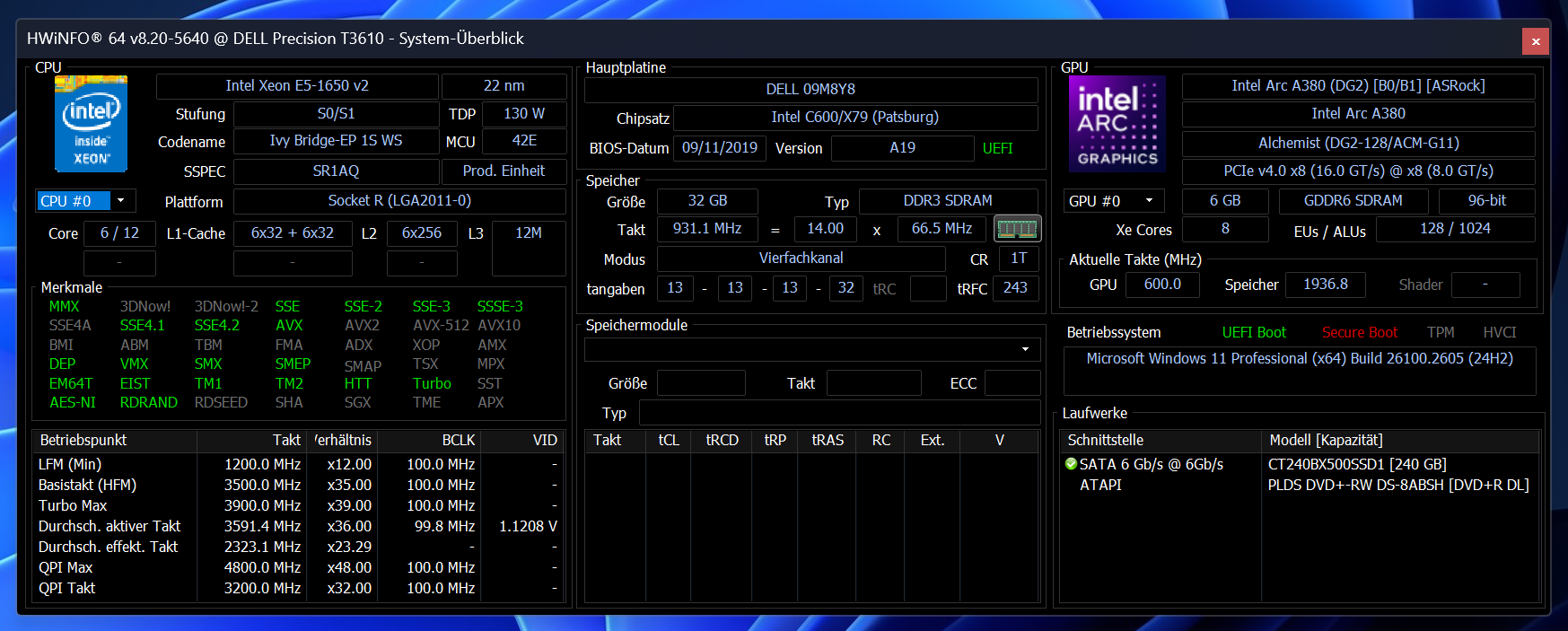Click the SR1AQ SSPEC value
Image resolution: width=1568 pixels, height=631 pixels.
pos(336,171)
